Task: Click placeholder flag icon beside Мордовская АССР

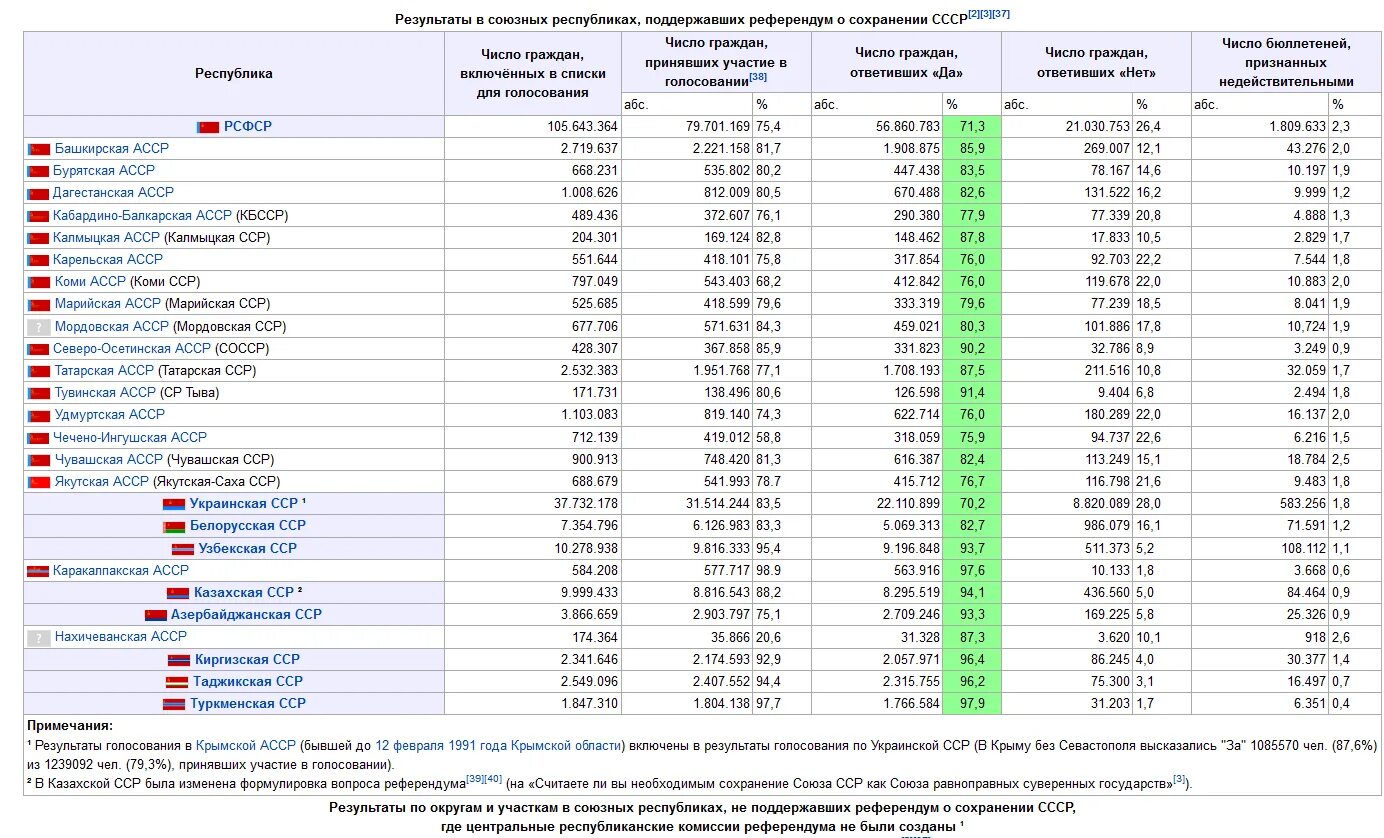Action: tap(39, 327)
